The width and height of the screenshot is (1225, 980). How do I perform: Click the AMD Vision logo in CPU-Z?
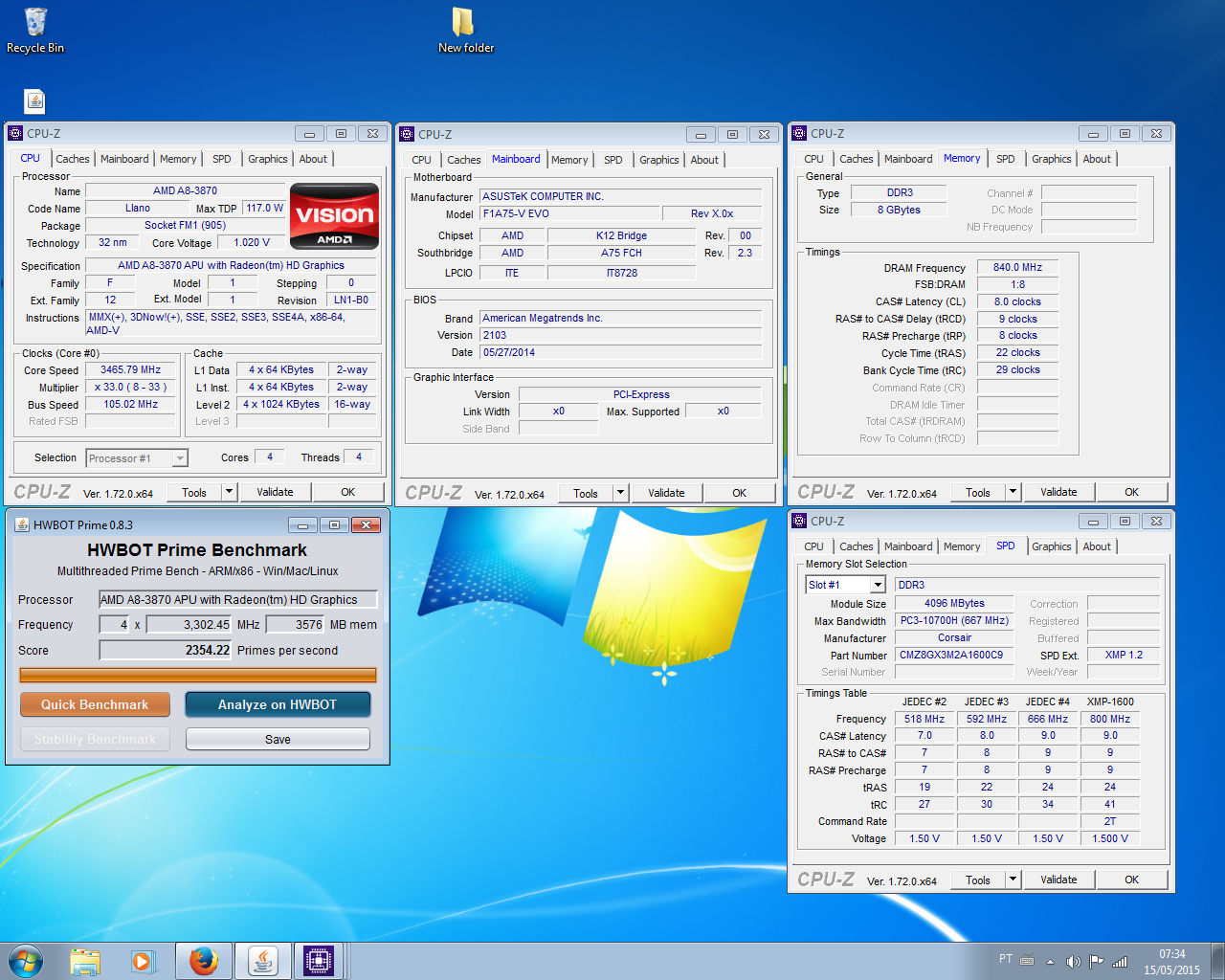point(334,216)
